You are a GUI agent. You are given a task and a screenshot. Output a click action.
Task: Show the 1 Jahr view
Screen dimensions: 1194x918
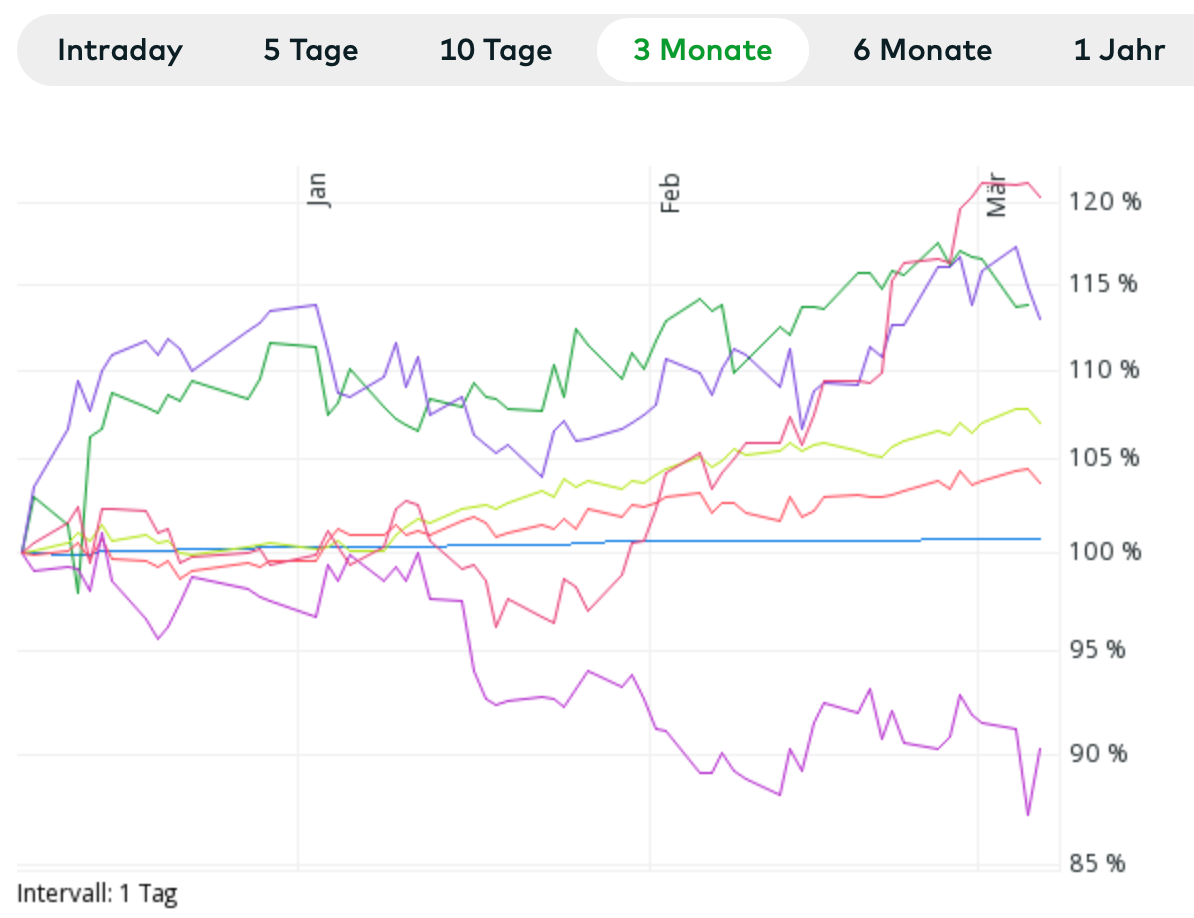click(1119, 50)
